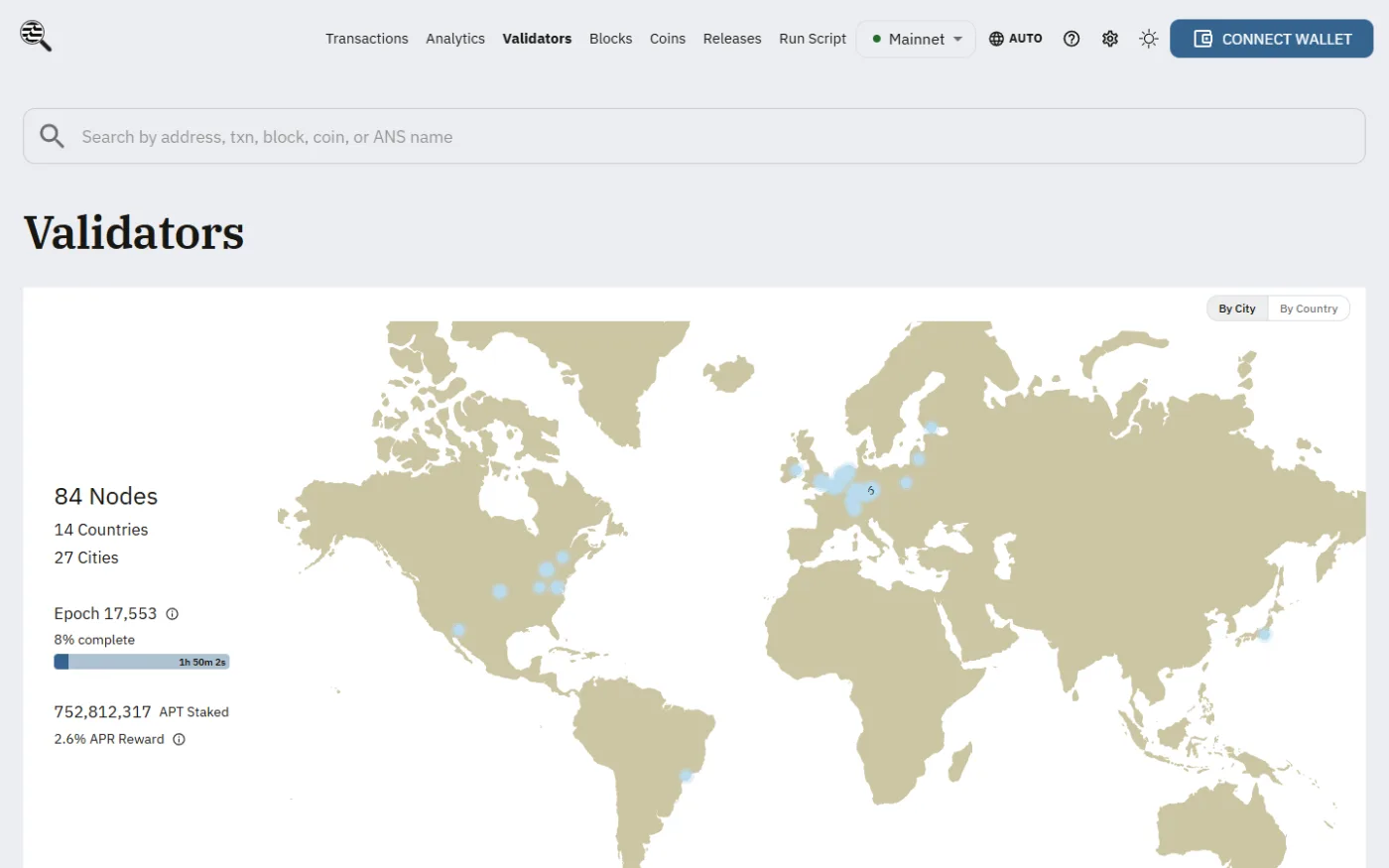
Task: Click the Brazil node marker on map
Action: (x=686, y=776)
